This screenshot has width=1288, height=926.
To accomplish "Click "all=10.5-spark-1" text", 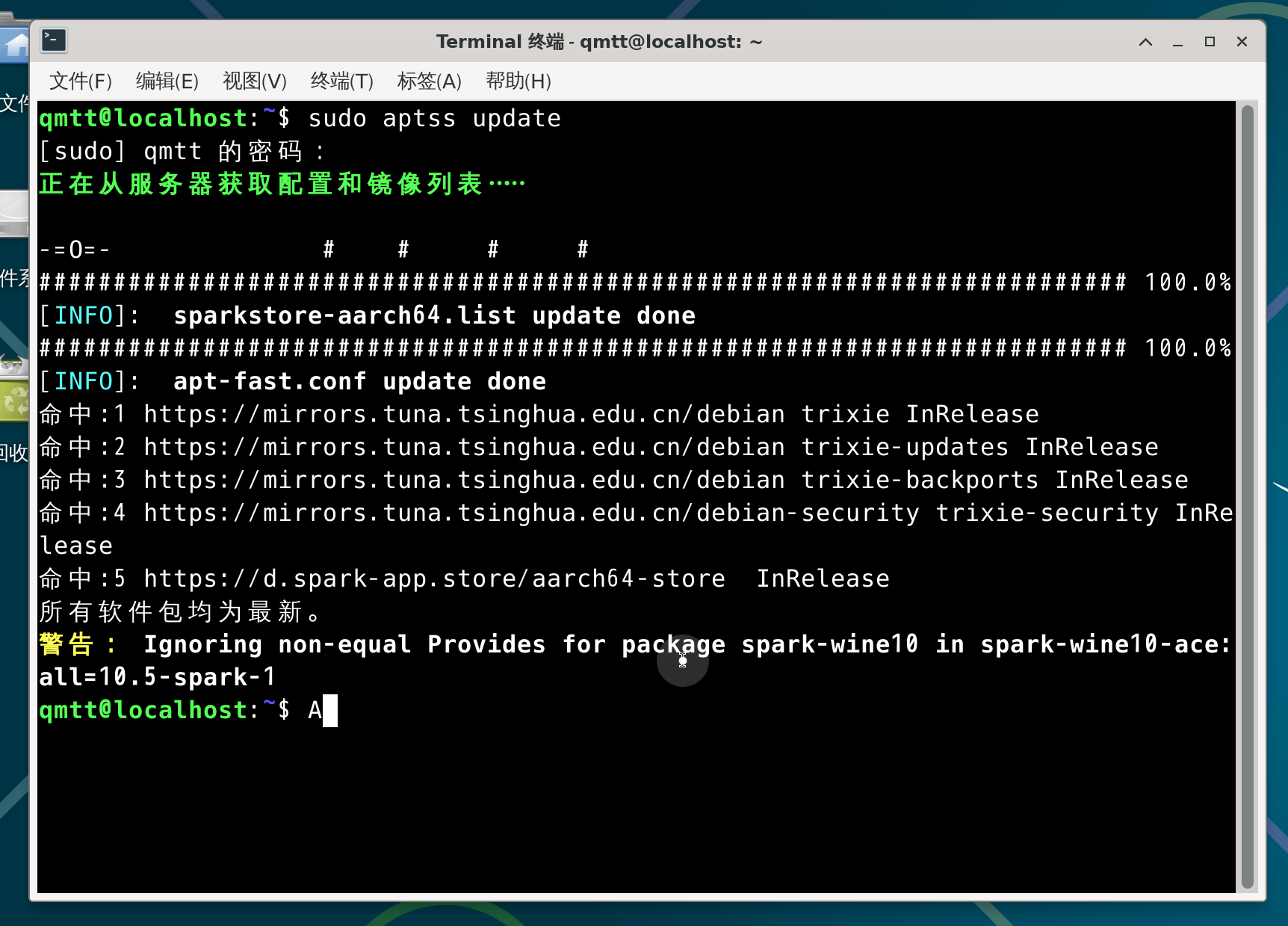I will 158,677.
